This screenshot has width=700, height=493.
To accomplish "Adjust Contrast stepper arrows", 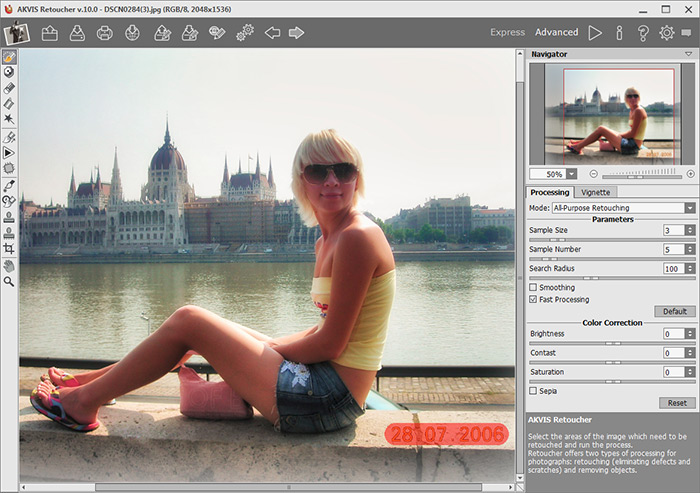I will tap(690, 353).
